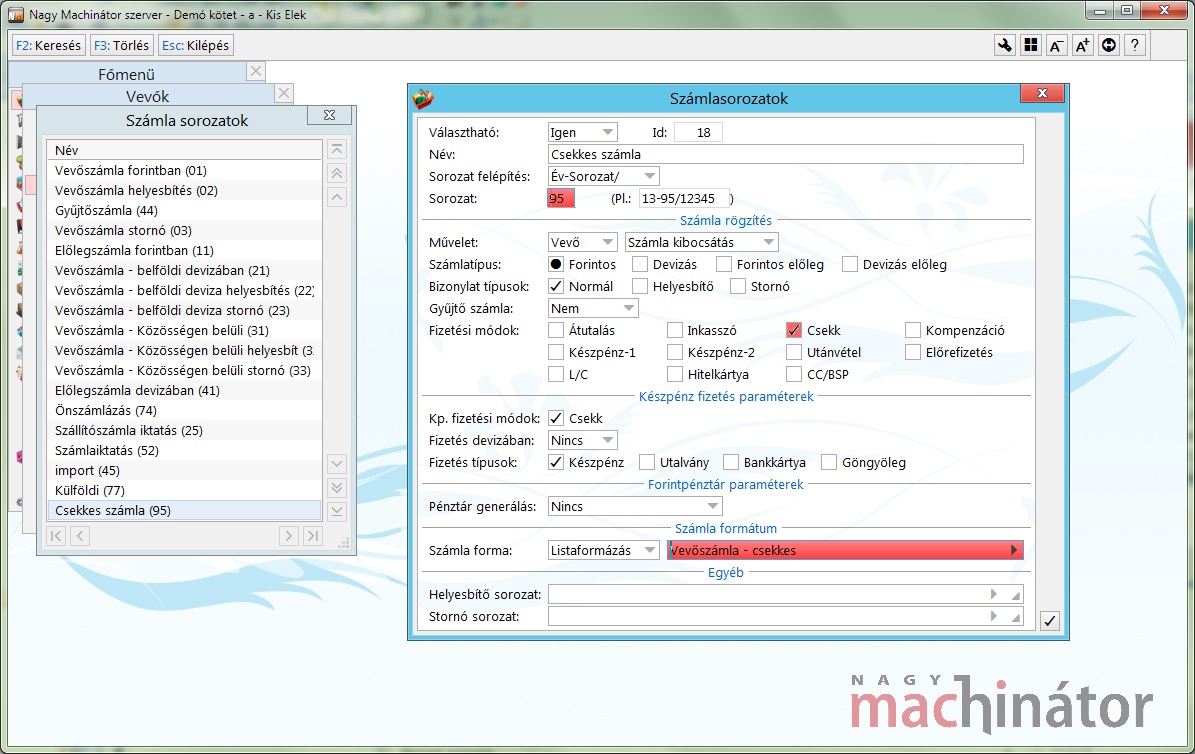Click the Számlasorozatok dialog's app icon

[423, 98]
